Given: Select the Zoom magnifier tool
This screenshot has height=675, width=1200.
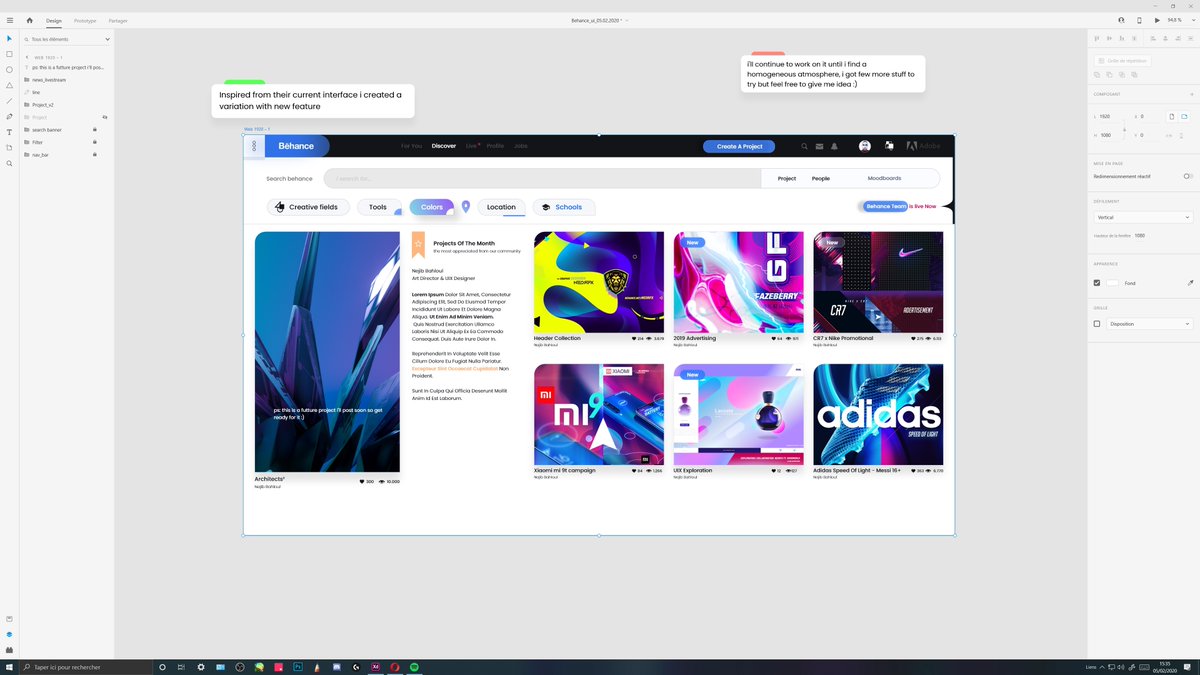Looking at the screenshot, I should (9, 163).
